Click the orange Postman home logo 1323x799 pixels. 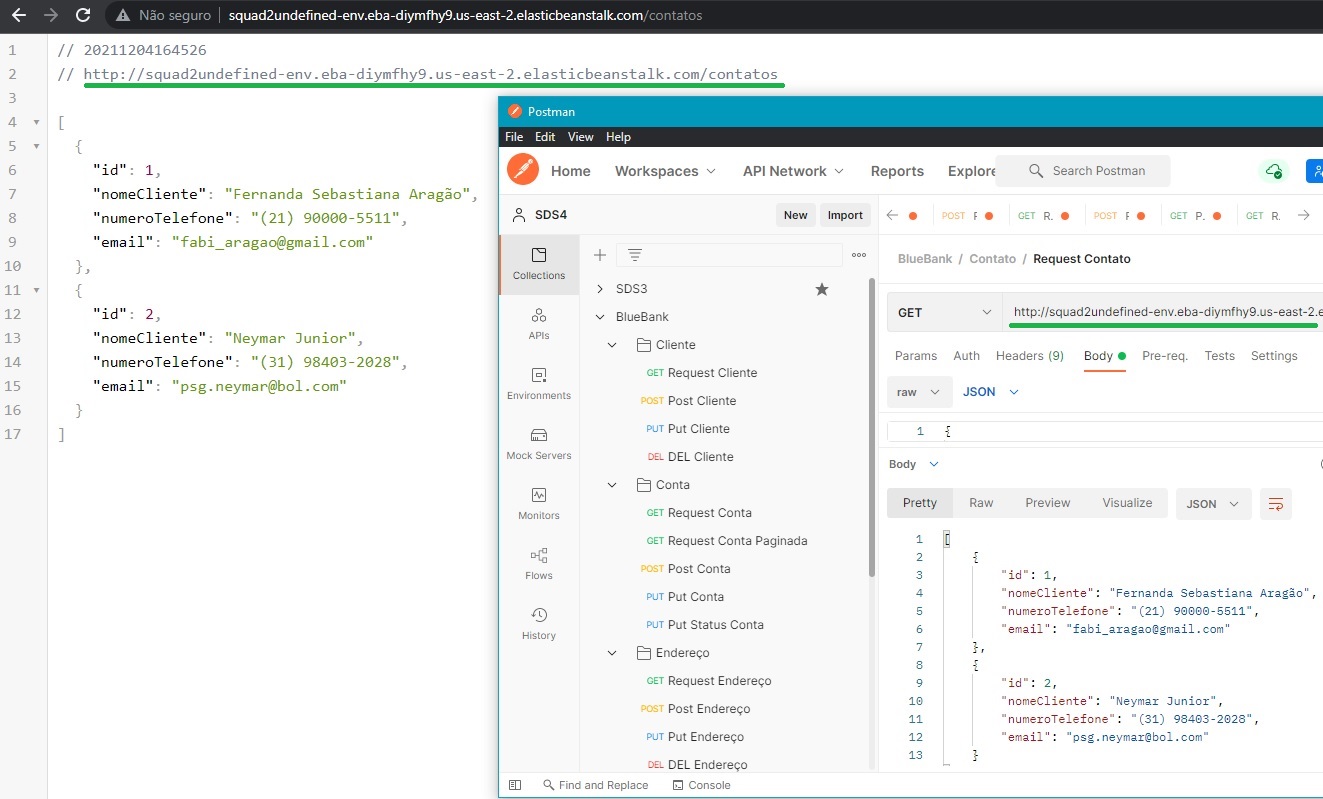523,170
